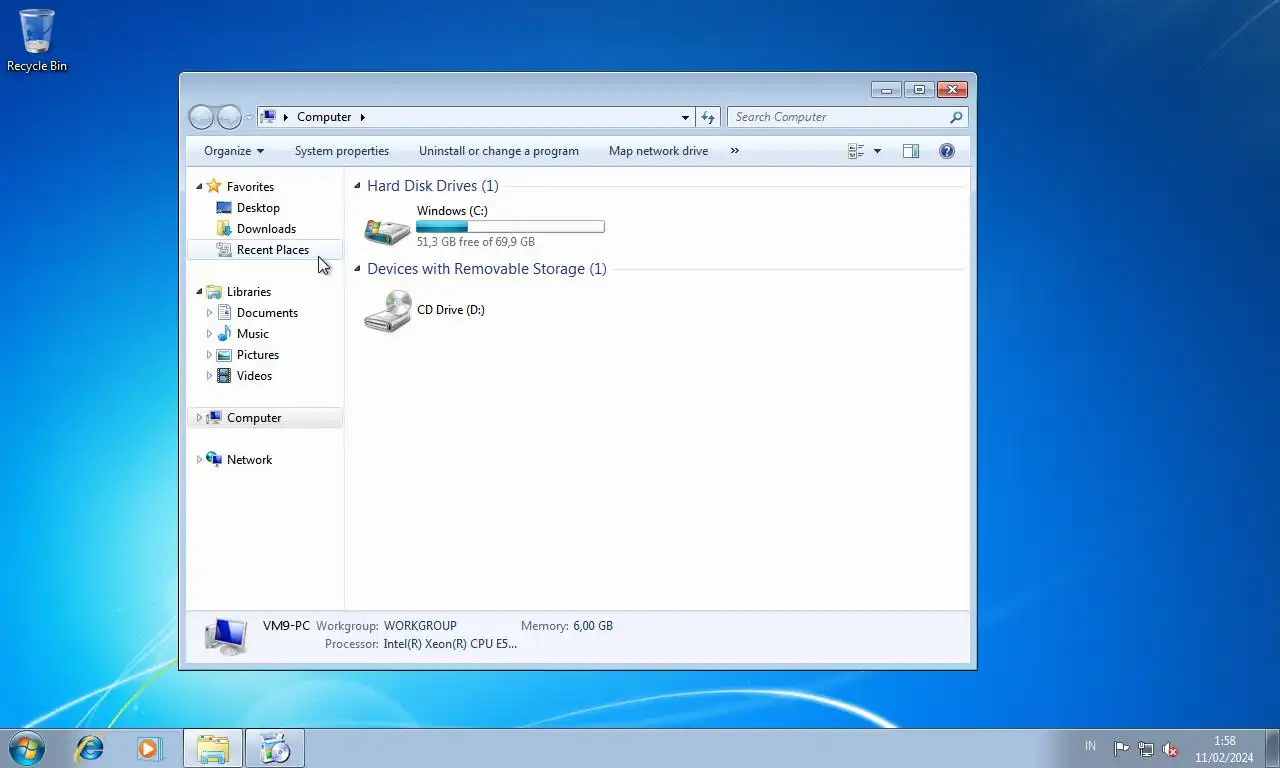Click the Windows Explorer taskbar button
Screen dimensions: 1280x768
[x=213, y=748]
